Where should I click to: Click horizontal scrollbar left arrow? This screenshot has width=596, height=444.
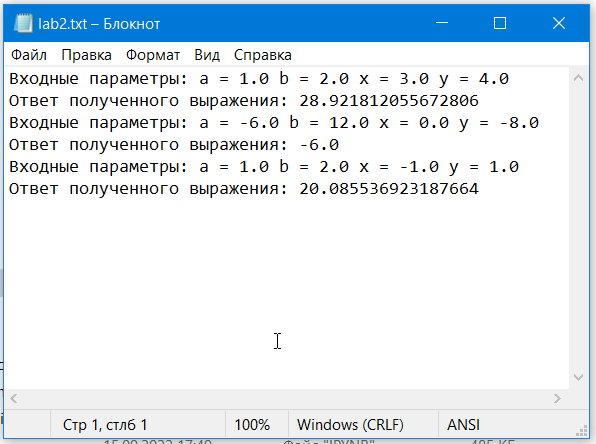(x=14, y=398)
